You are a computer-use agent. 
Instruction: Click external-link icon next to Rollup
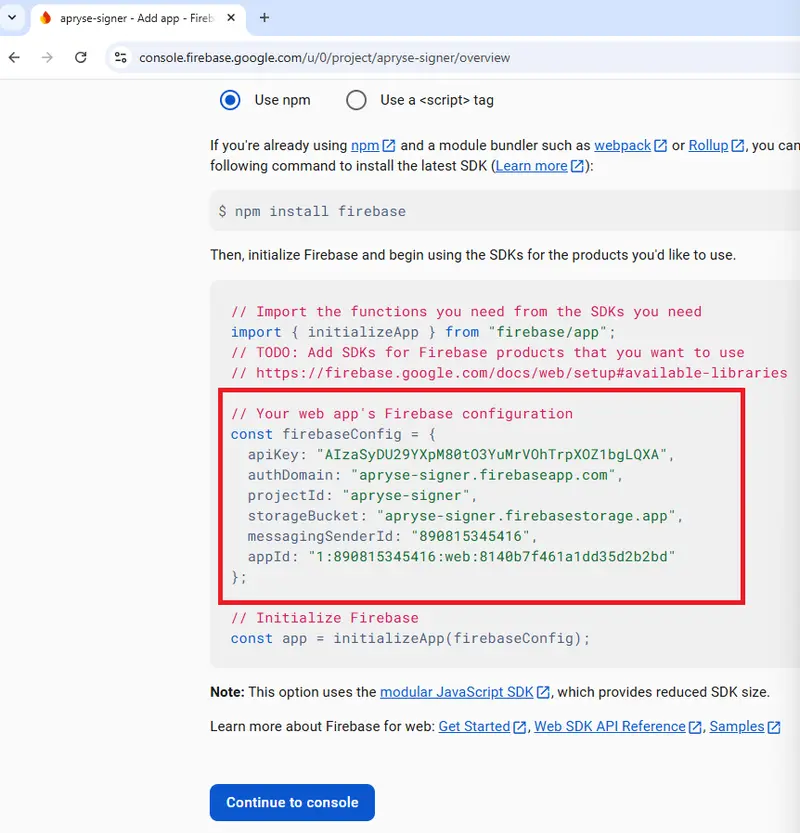737,146
